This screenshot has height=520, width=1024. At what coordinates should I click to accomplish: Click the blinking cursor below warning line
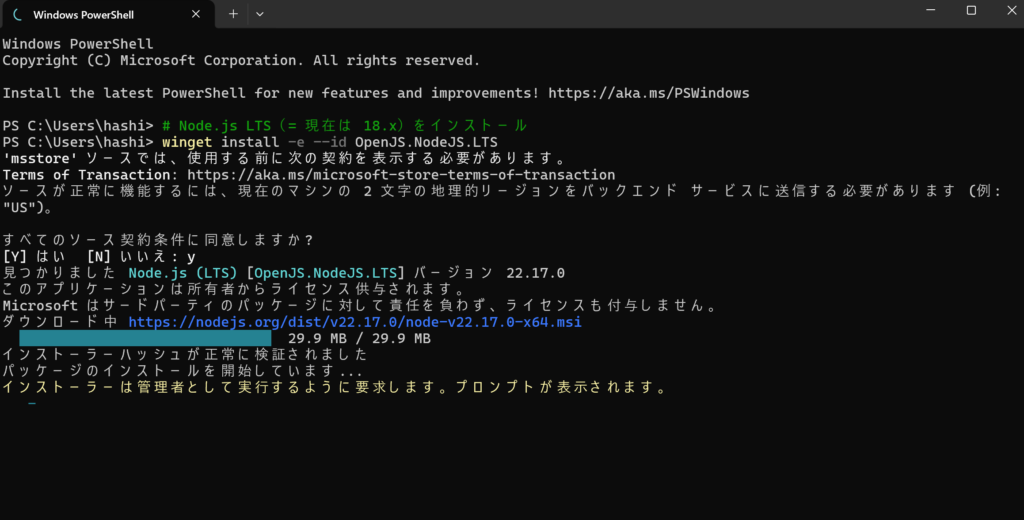[x=32, y=404]
